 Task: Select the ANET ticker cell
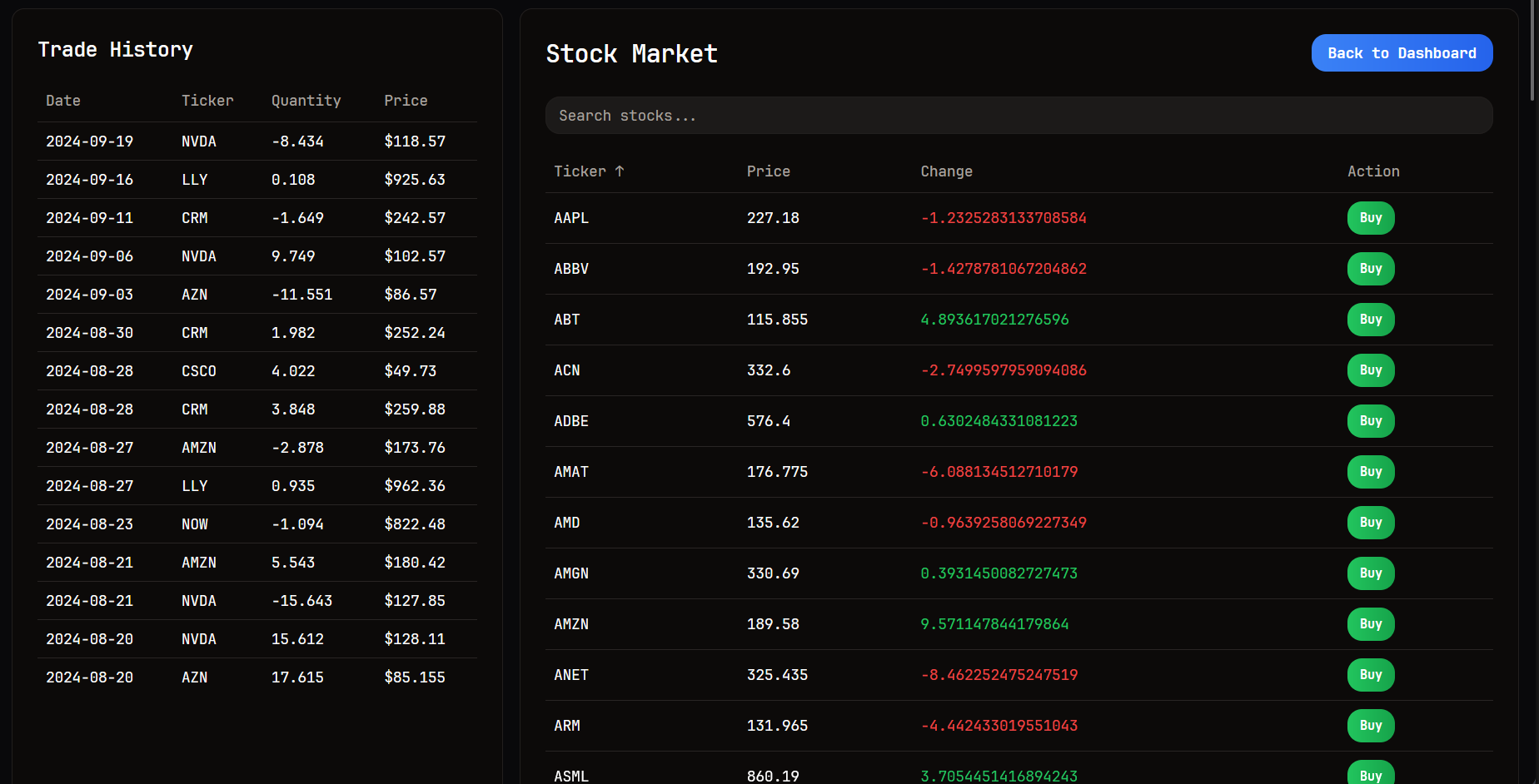click(571, 675)
